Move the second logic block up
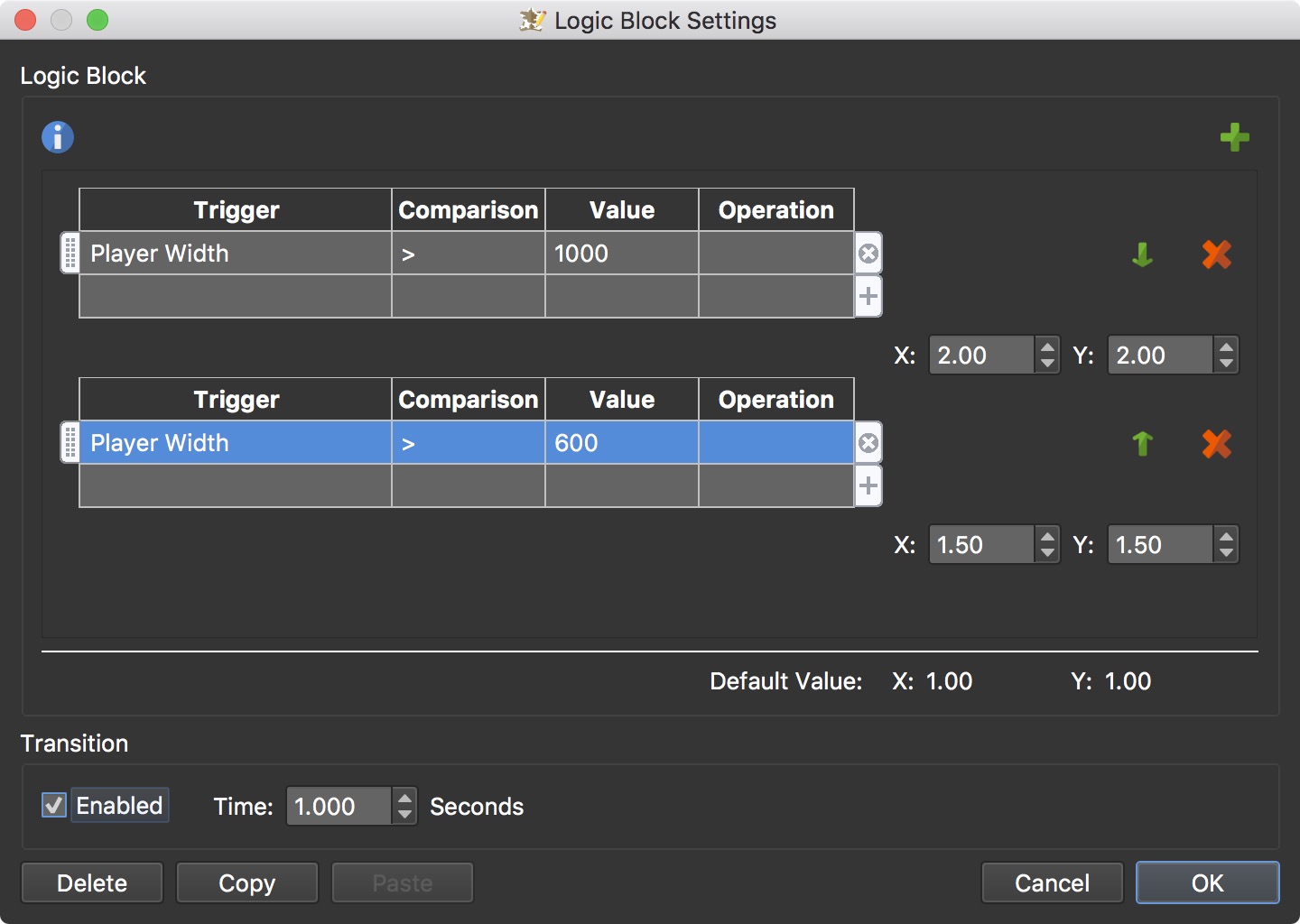 coord(1142,443)
